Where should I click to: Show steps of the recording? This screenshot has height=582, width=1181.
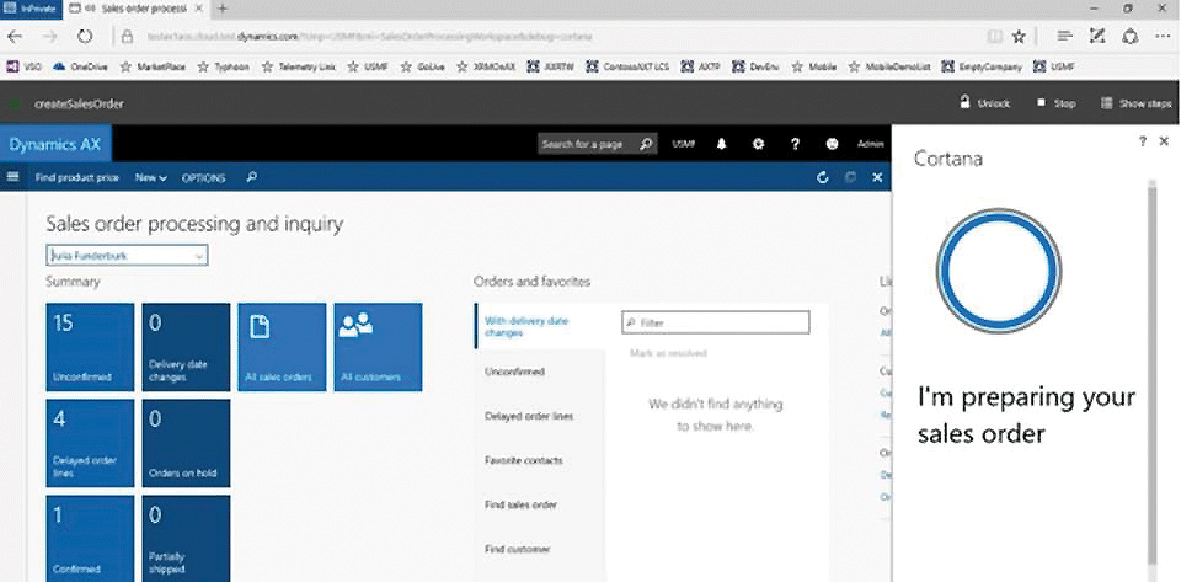[x=1136, y=103]
